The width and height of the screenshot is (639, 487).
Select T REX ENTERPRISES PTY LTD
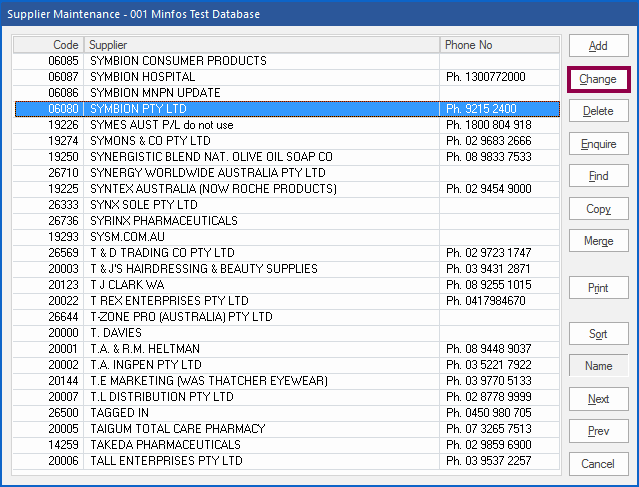286,301
